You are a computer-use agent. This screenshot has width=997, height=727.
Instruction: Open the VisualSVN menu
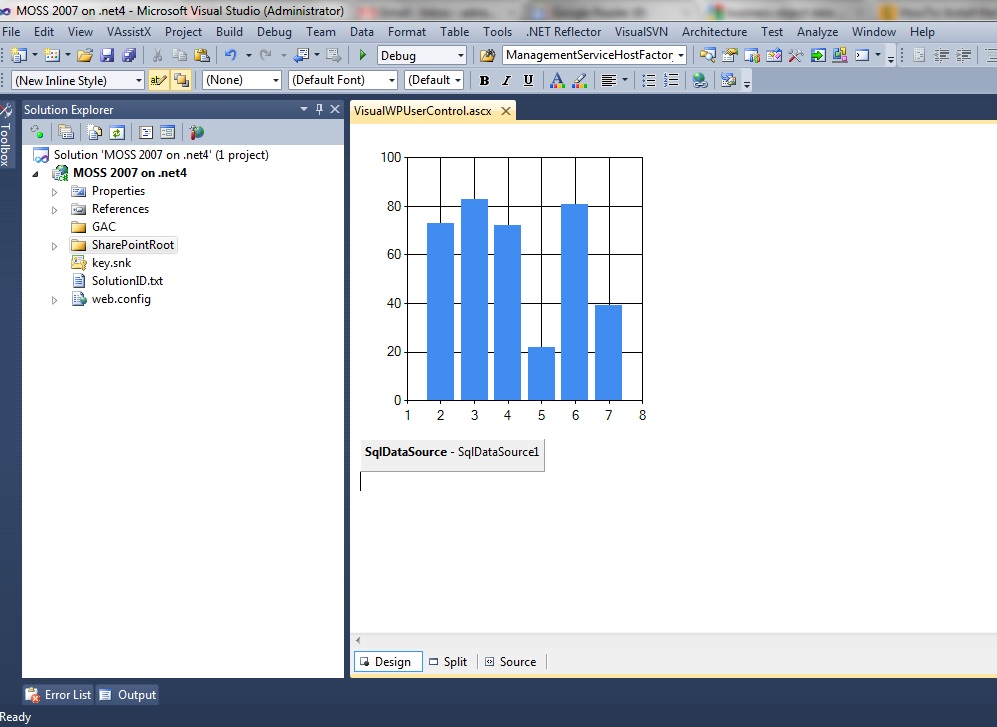(x=641, y=32)
